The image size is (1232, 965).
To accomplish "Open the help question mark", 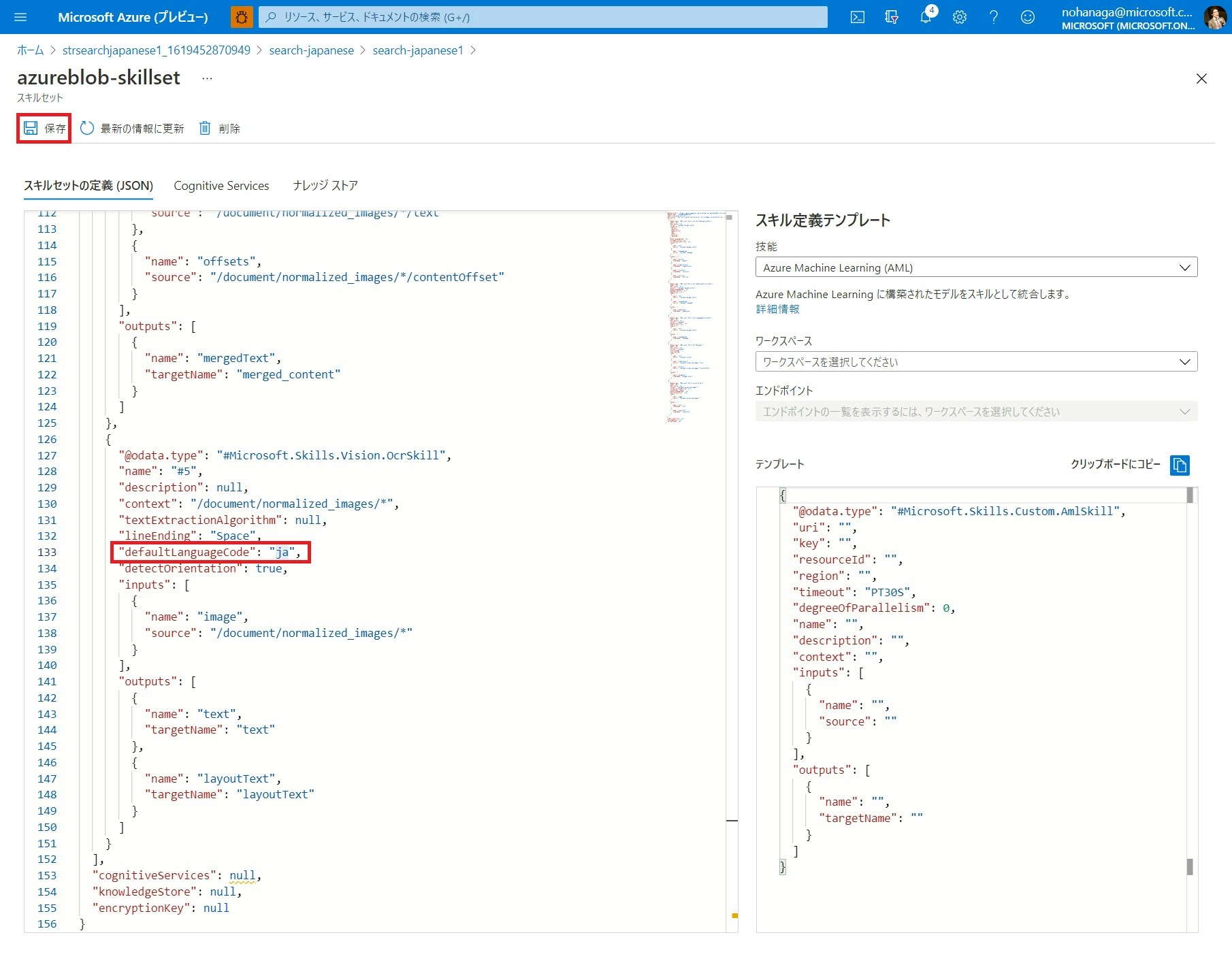I will click(994, 17).
